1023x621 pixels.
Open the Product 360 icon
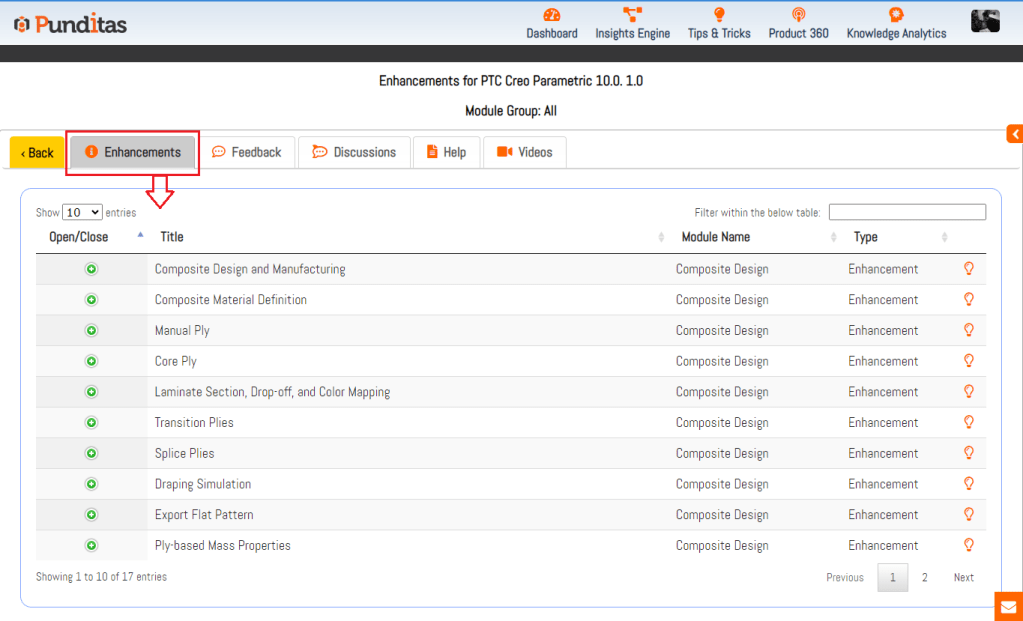click(798, 15)
